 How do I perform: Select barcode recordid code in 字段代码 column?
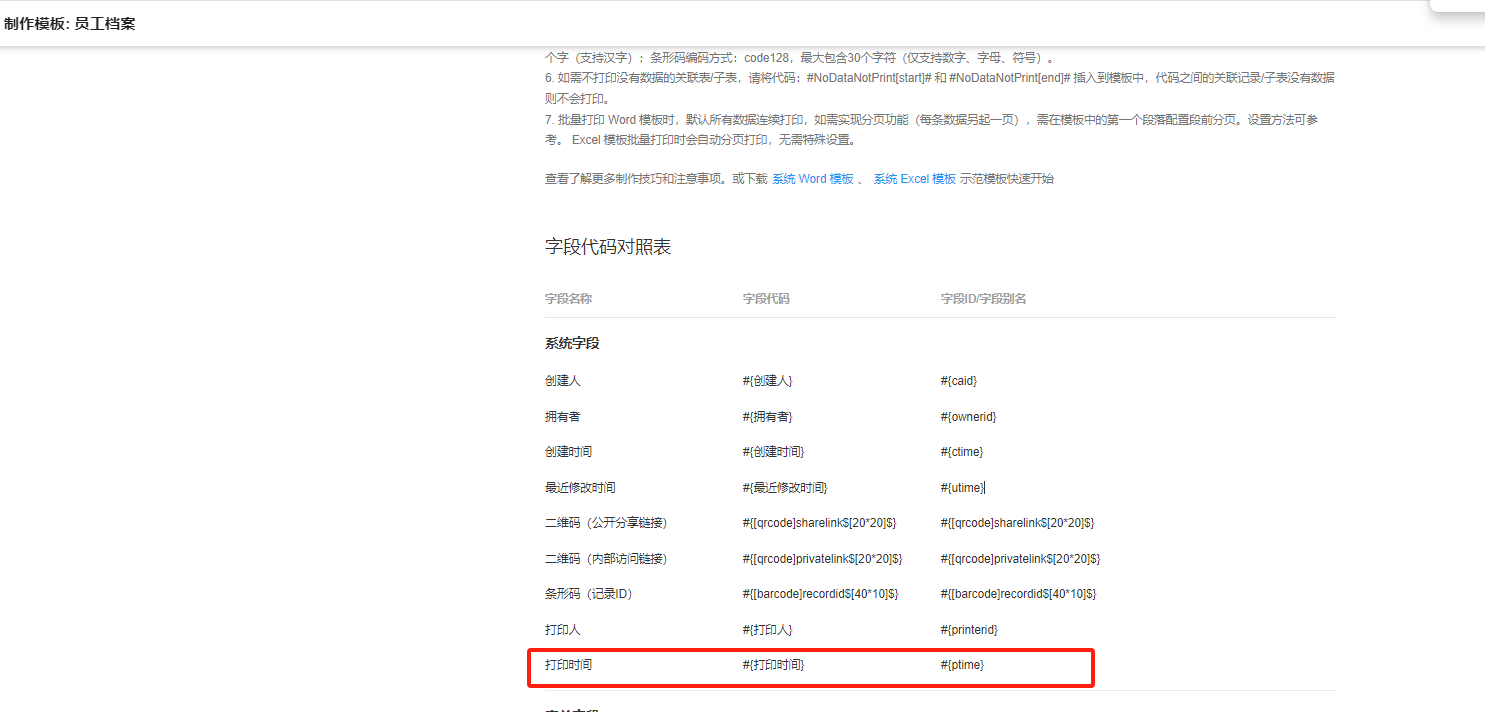(820, 594)
